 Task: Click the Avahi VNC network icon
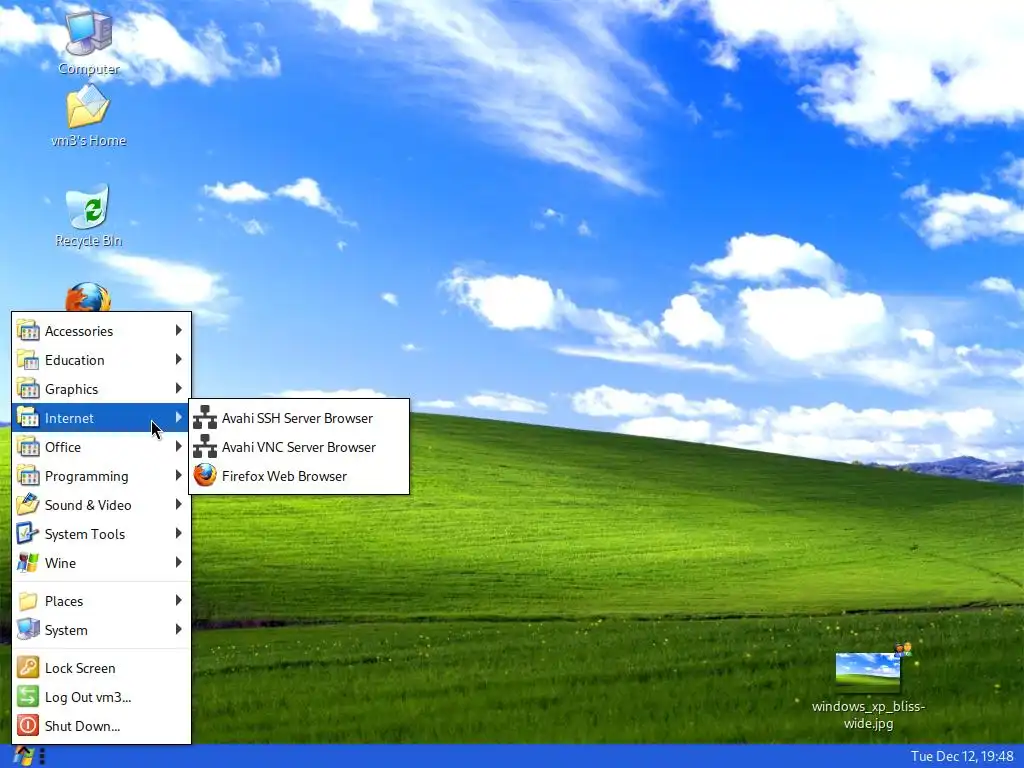click(x=205, y=447)
